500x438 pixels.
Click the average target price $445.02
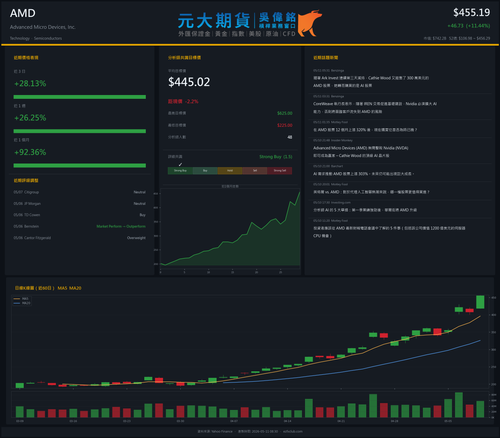click(189, 82)
